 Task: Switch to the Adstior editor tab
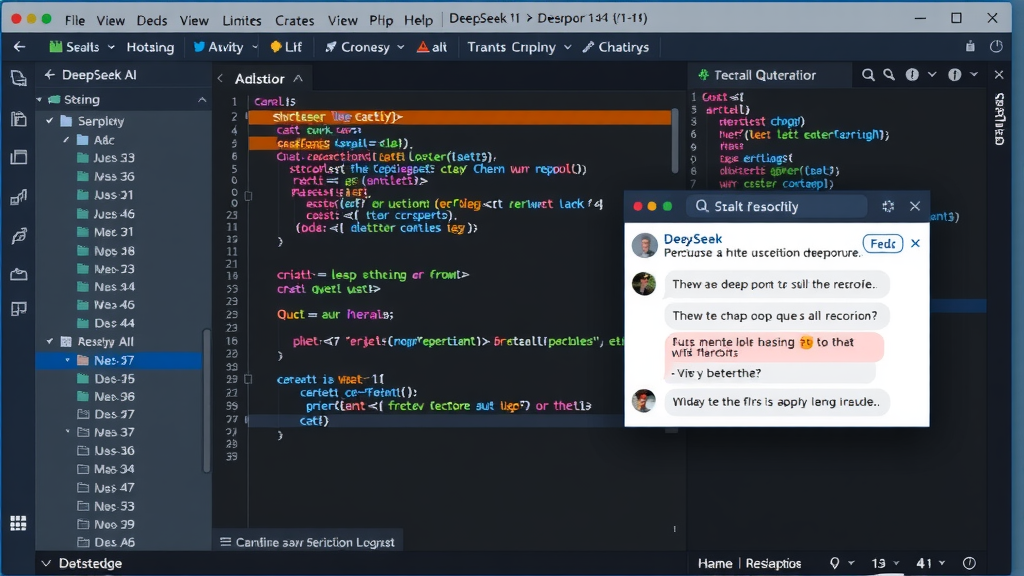tap(262, 78)
